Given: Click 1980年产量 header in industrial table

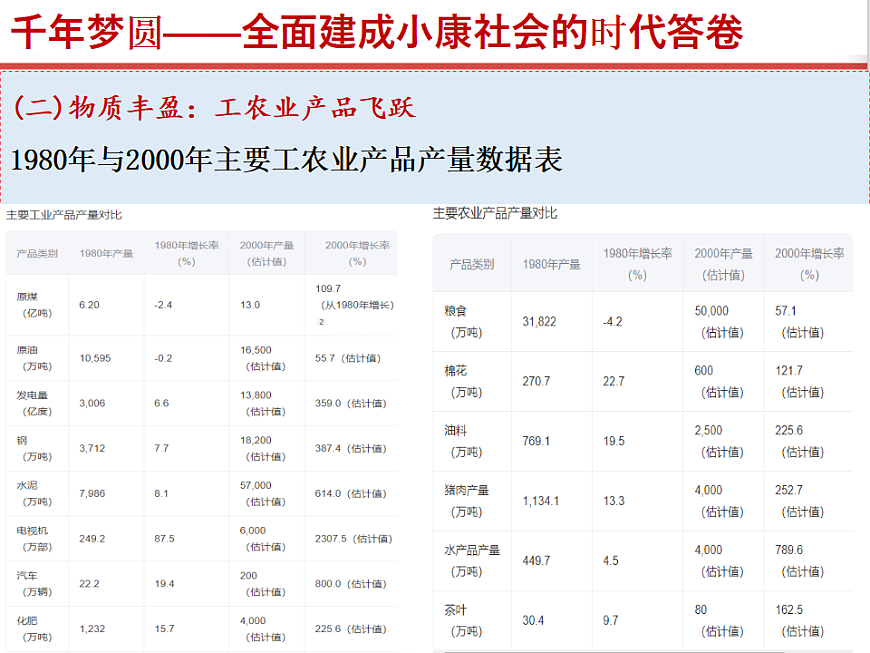Looking at the screenshot, I should (x=106, y=254).
